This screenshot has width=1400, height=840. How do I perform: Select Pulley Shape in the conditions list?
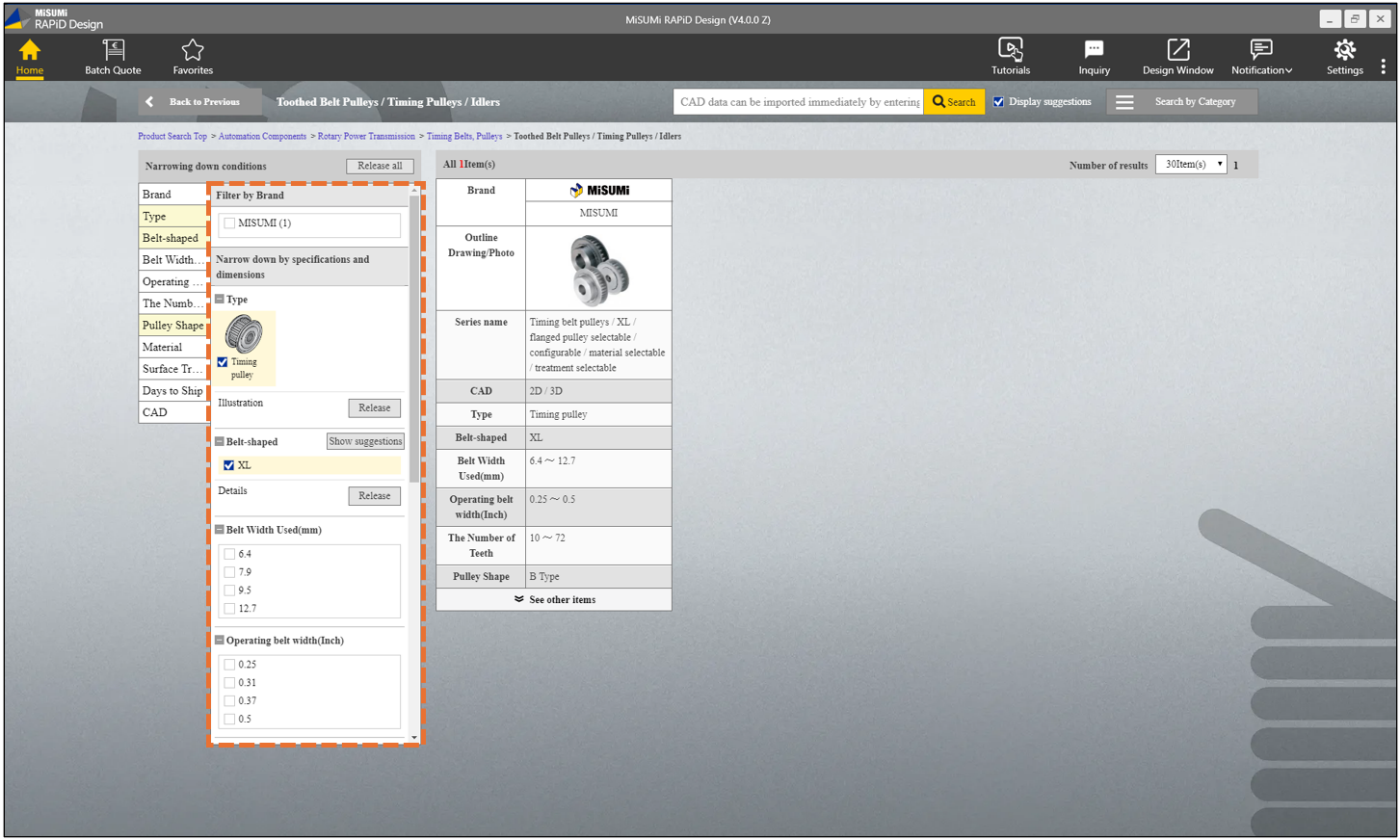point(172,326)
